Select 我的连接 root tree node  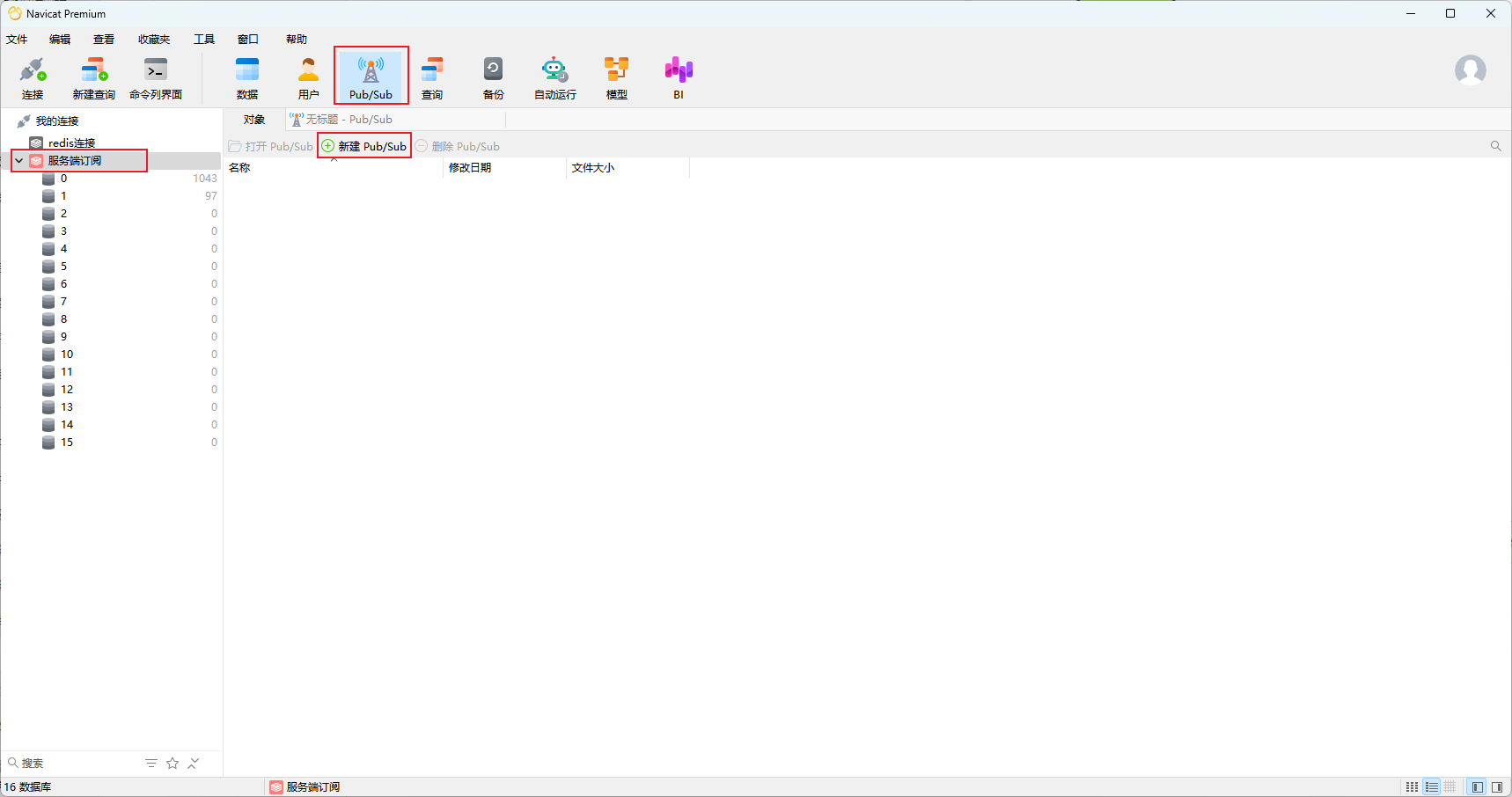(57, 121)
